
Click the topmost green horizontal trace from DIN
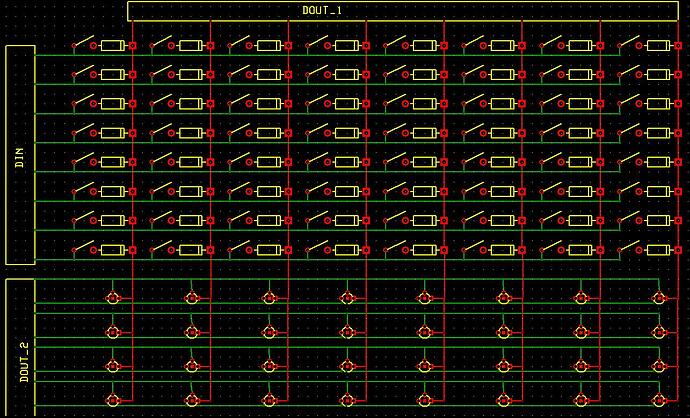tap(328, 55)
